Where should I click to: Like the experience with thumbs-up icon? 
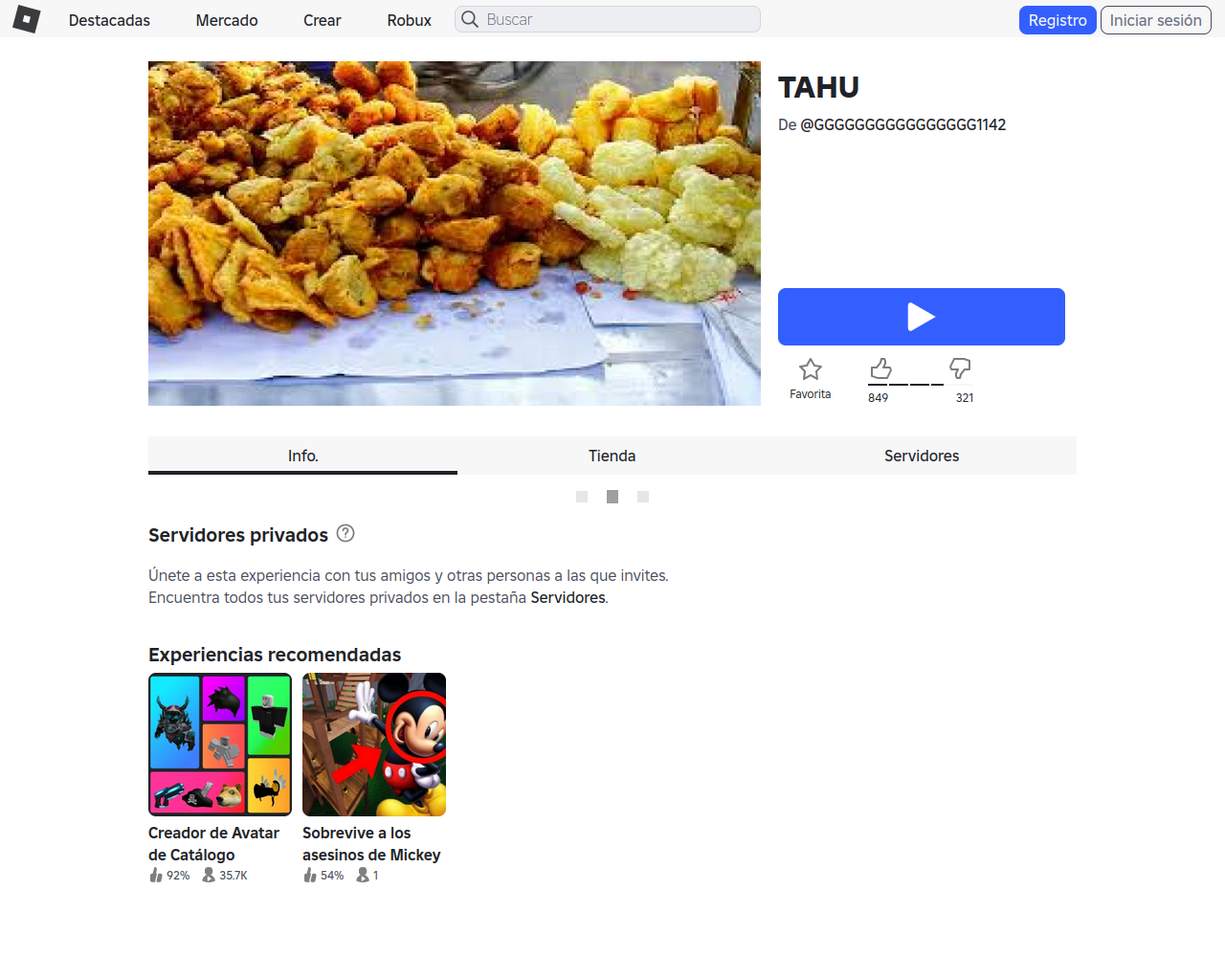tap(881, 368)
